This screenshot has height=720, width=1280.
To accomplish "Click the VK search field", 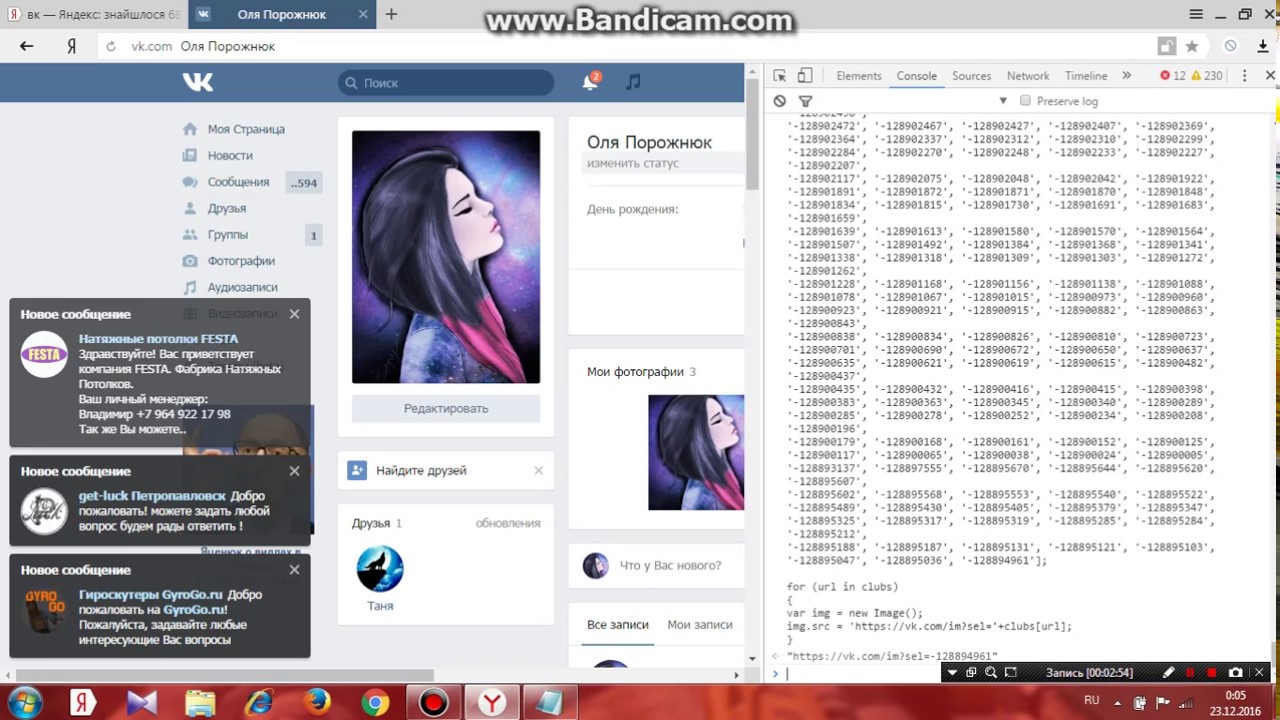I will tap(446, 83).
